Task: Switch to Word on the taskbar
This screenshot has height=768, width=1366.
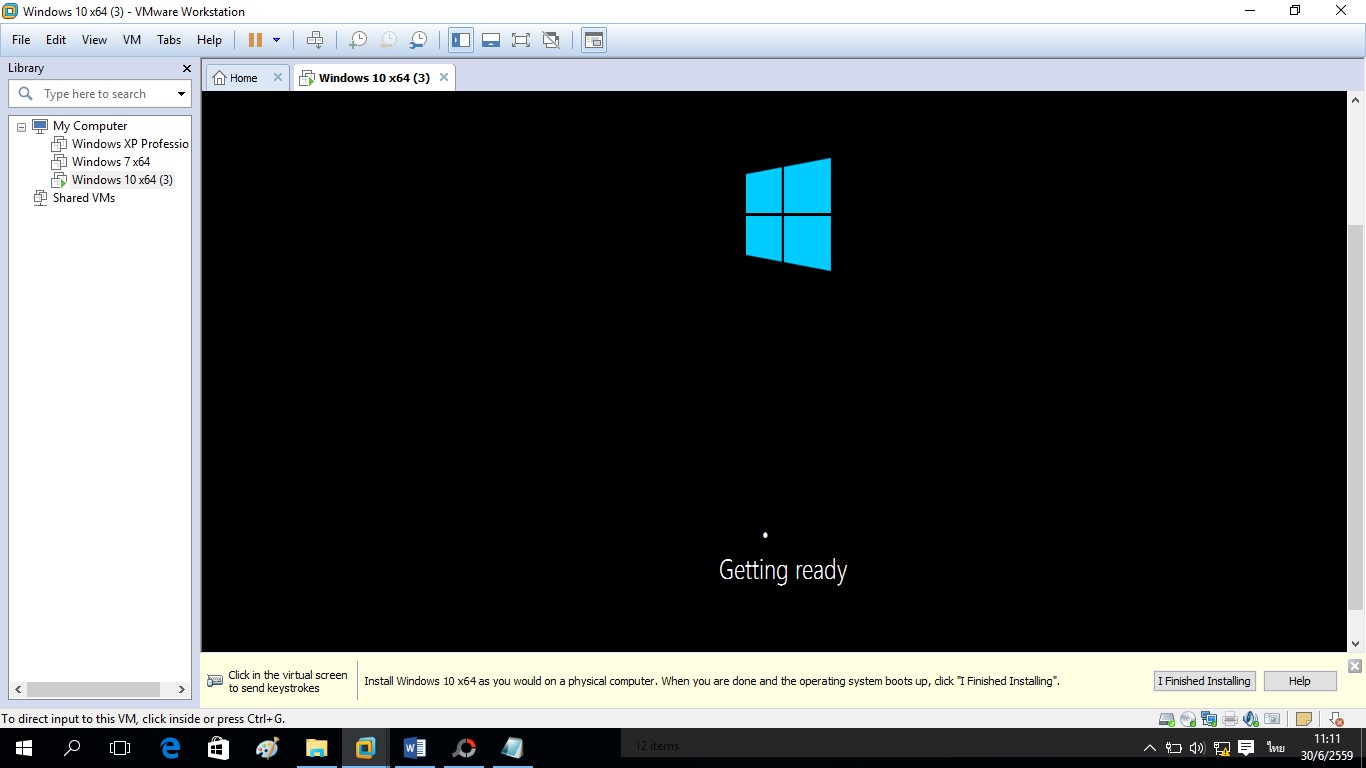Action: click(x=414, y=748)
